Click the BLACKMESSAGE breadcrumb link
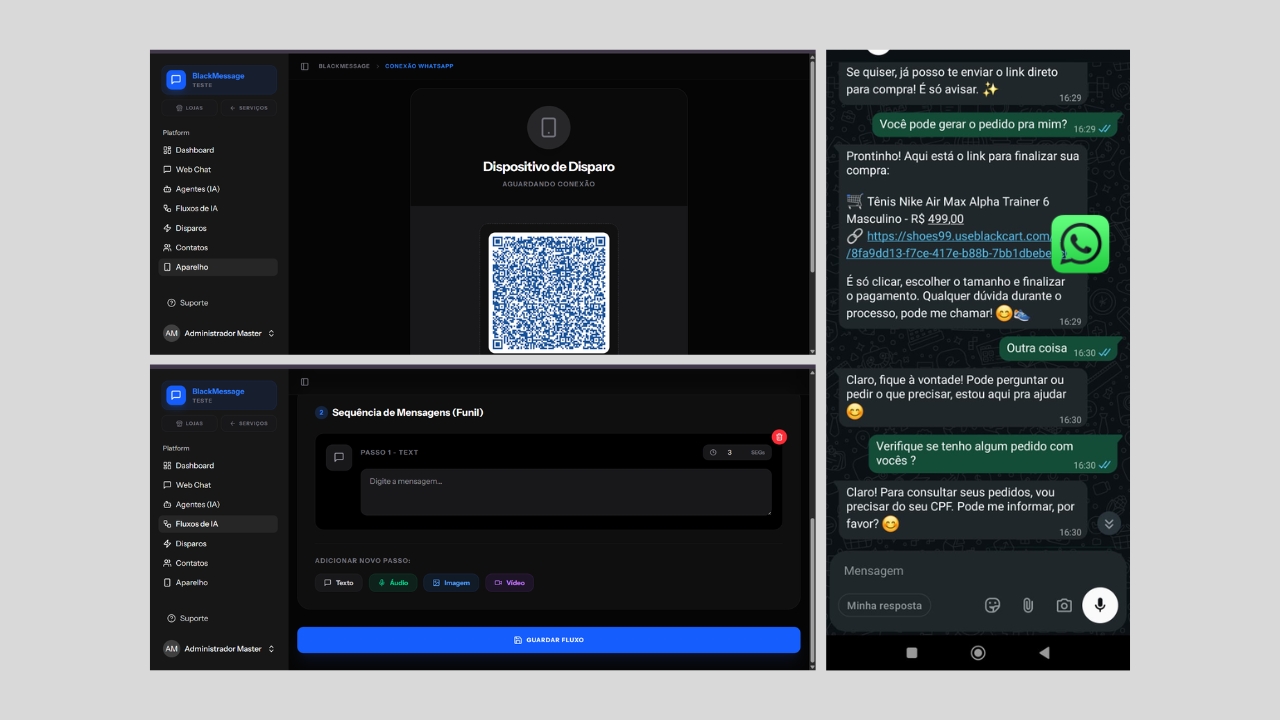This screenshot has width=1280, height=720. (x=344, y=66)
